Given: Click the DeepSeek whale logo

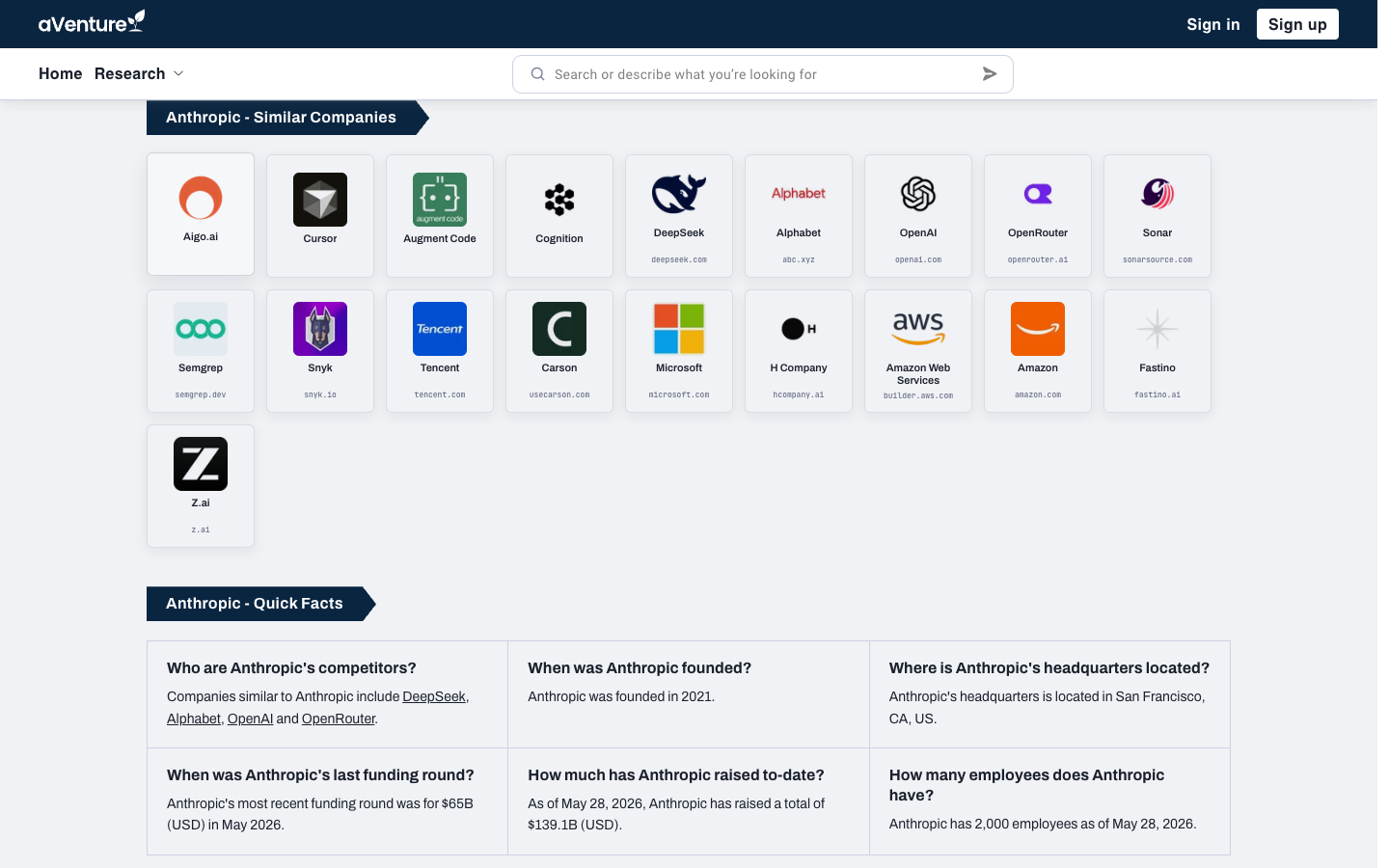Looking at the screenshot, I should 679,194.
